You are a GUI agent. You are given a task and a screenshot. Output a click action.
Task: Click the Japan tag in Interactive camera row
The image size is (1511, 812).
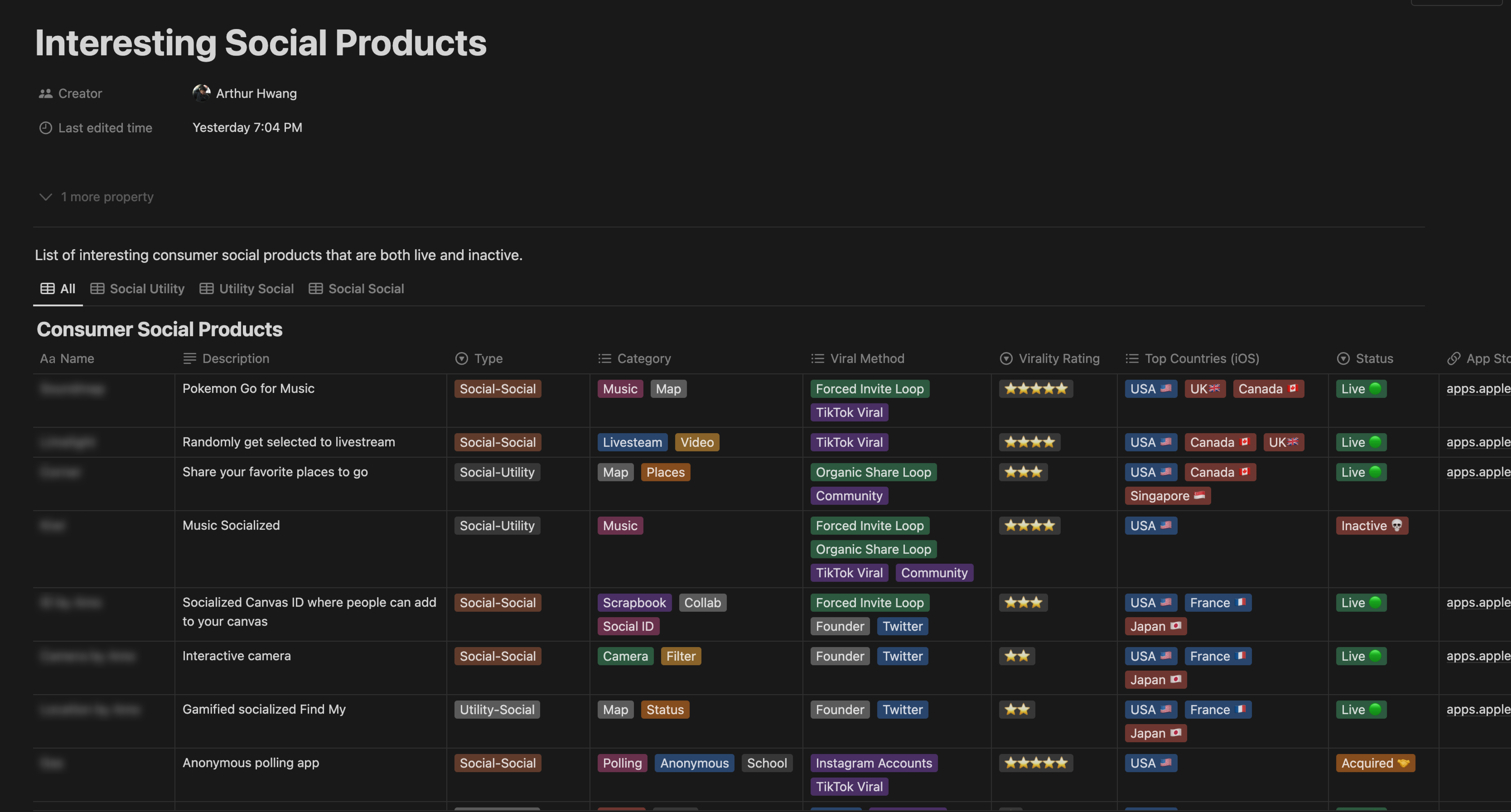1155,679
